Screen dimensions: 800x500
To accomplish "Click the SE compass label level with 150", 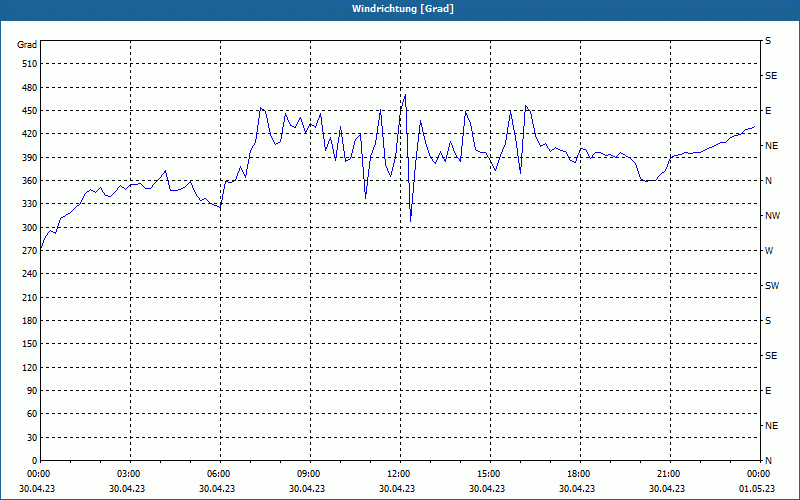I will (x=771, y=356).
